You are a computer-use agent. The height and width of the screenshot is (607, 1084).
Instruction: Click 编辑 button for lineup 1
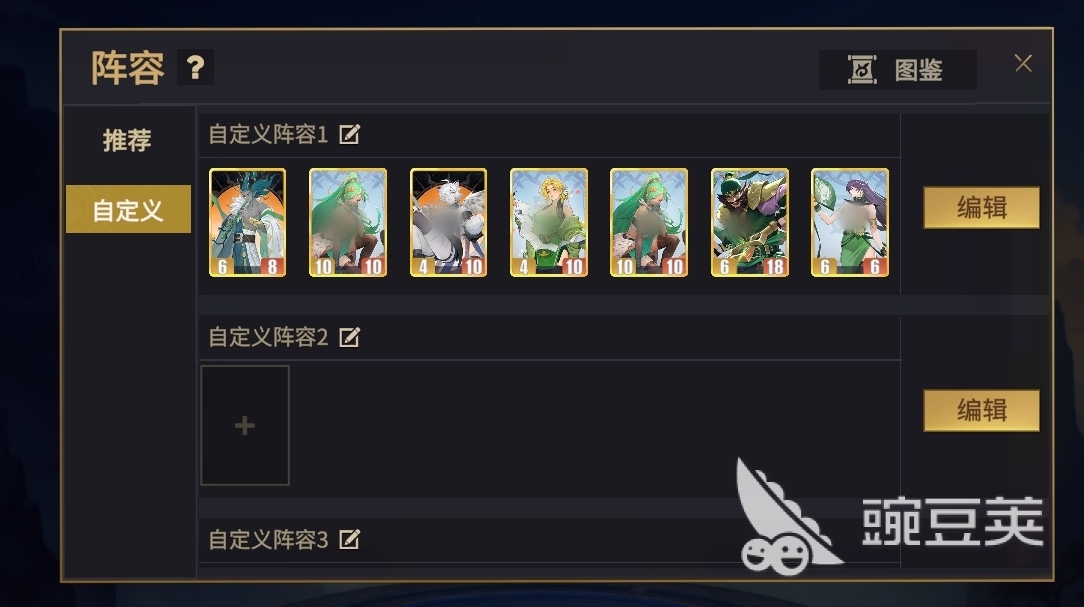(x=981, y=207)
